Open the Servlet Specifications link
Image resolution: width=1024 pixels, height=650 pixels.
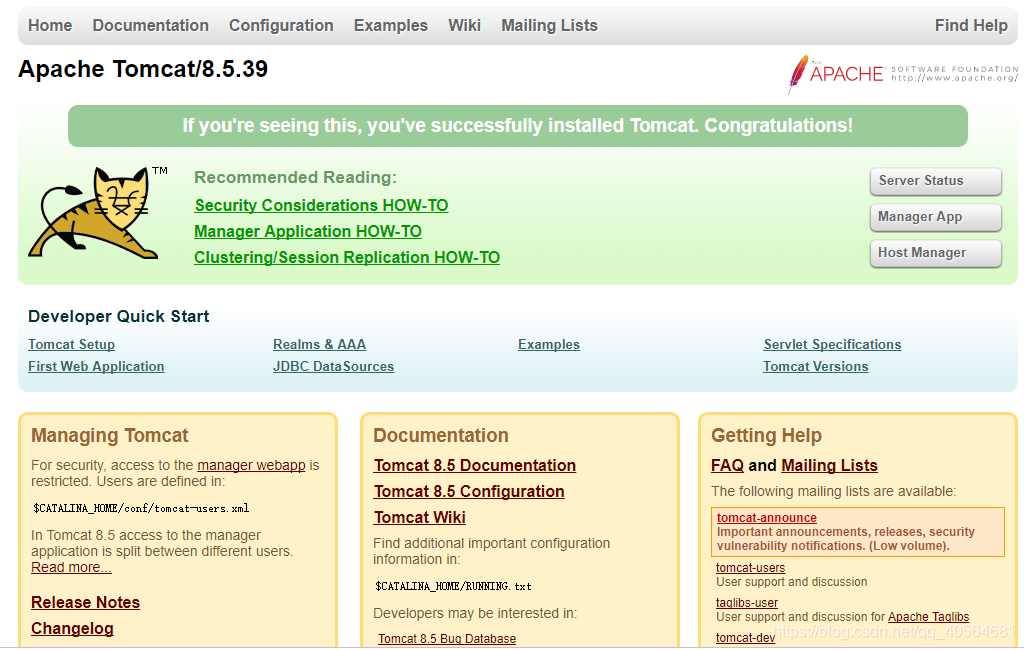tap(832, 344)
